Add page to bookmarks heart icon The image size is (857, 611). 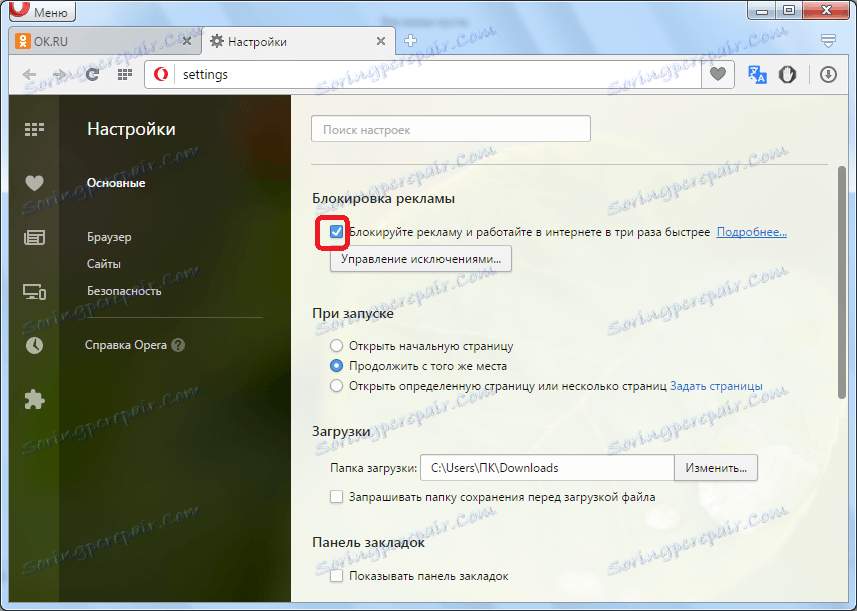click(x=718, y=74)
